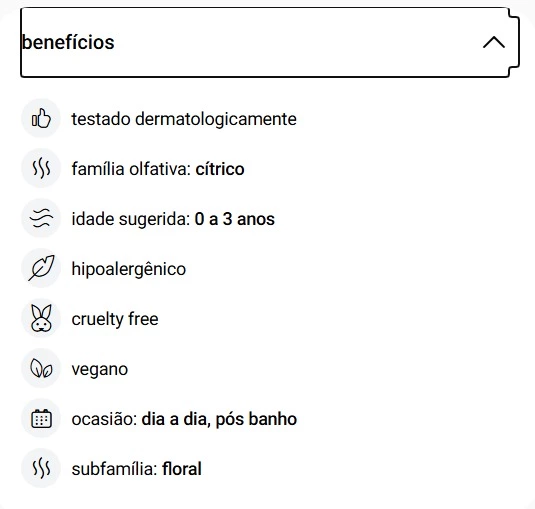Click the thumbs-up dermatologically tested icon
This screenshot has height=509, width=535.
[x=41, y=118]
